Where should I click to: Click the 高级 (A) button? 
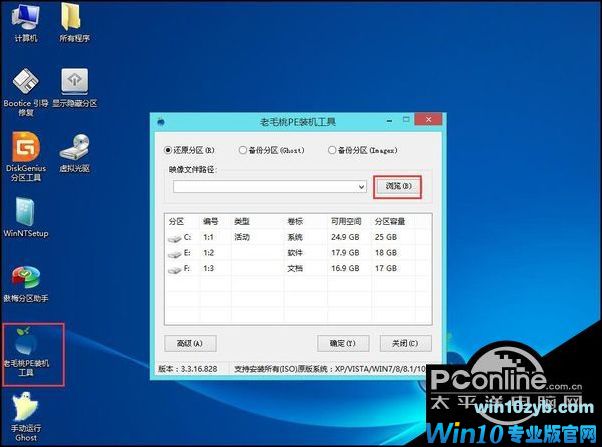click(190, 343)
